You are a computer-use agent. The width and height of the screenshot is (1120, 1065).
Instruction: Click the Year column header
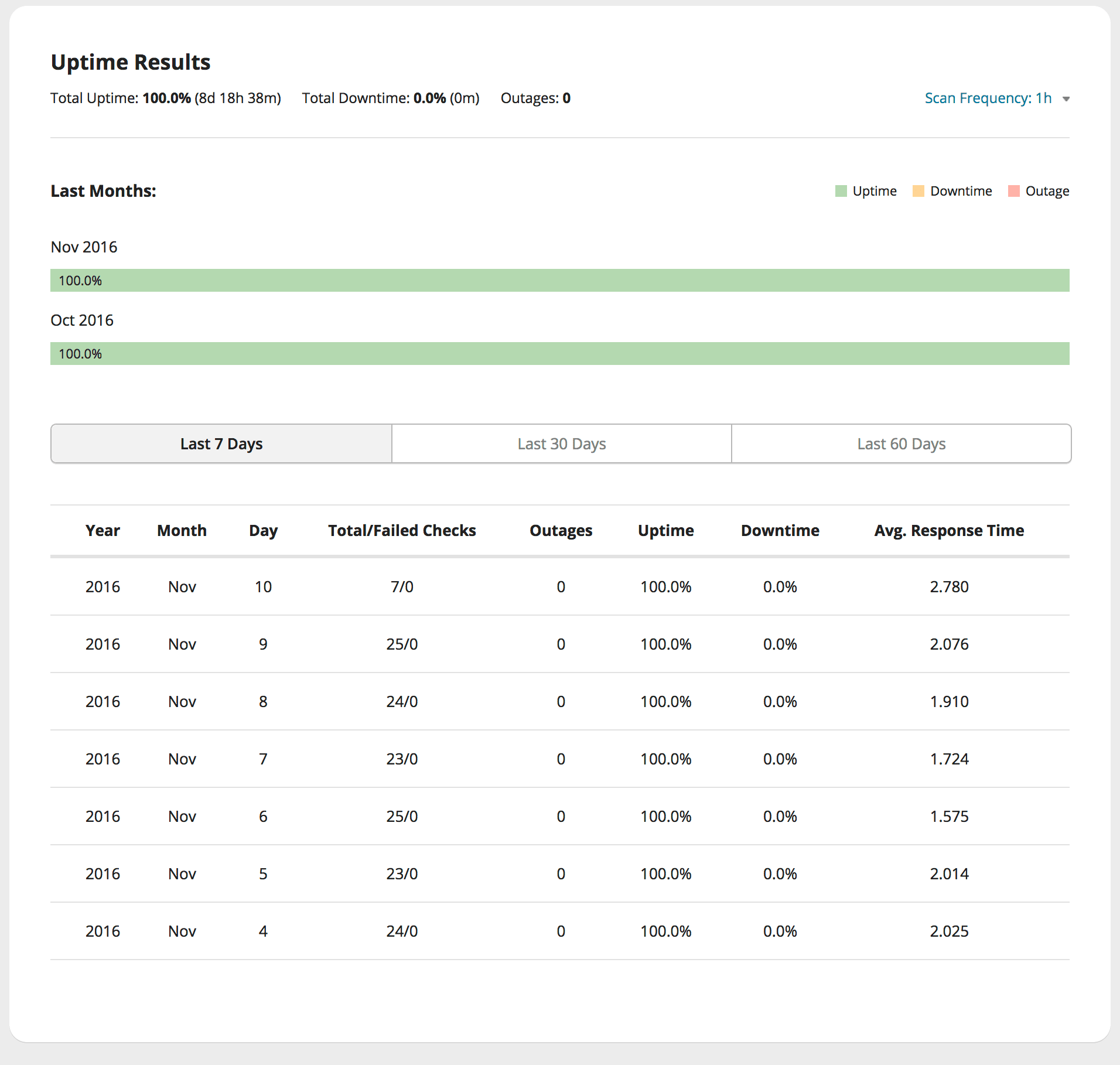tap(103, 530)
